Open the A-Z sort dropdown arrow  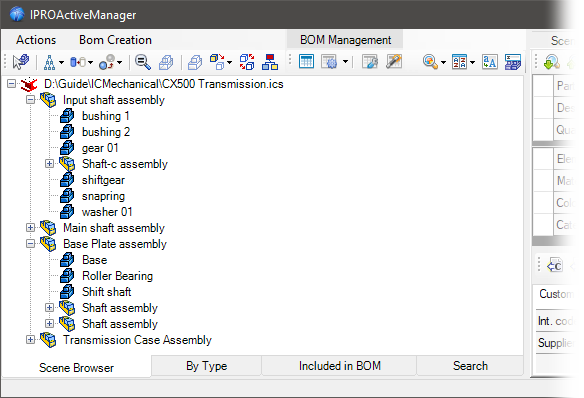pyautogui.click(x=472, y=62)
